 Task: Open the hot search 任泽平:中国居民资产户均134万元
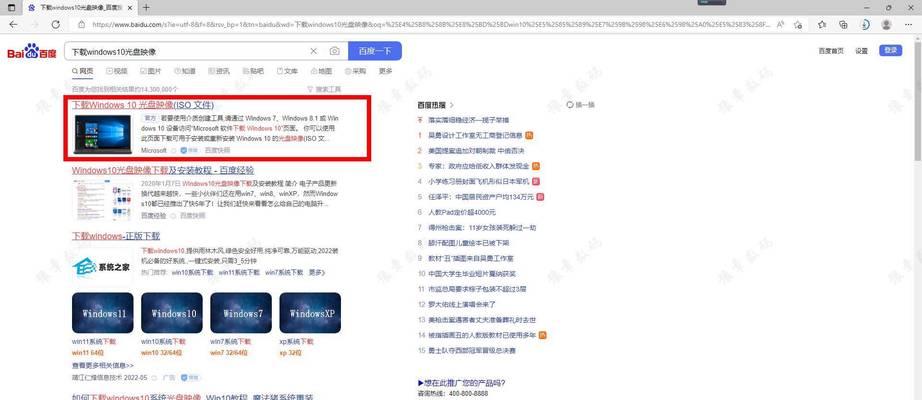[480, 196]
